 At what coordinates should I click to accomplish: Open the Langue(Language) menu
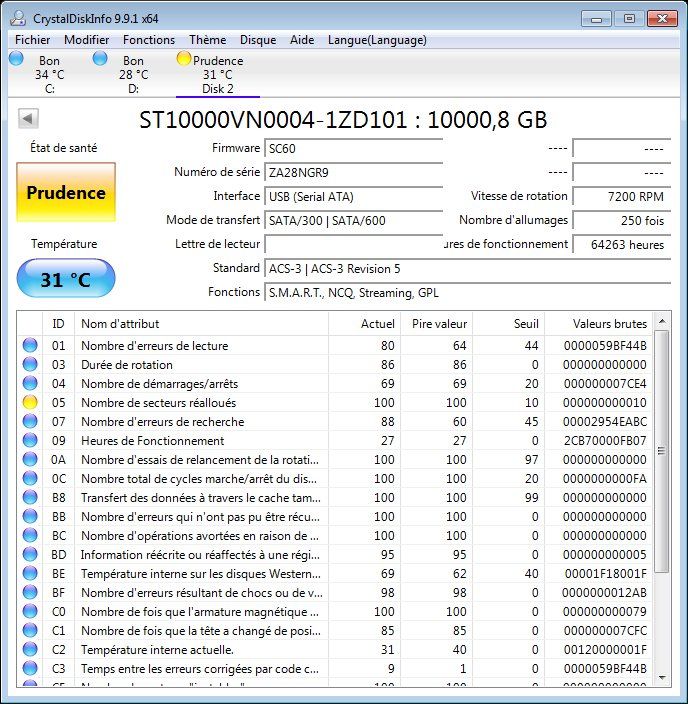[x=377, y=40]
